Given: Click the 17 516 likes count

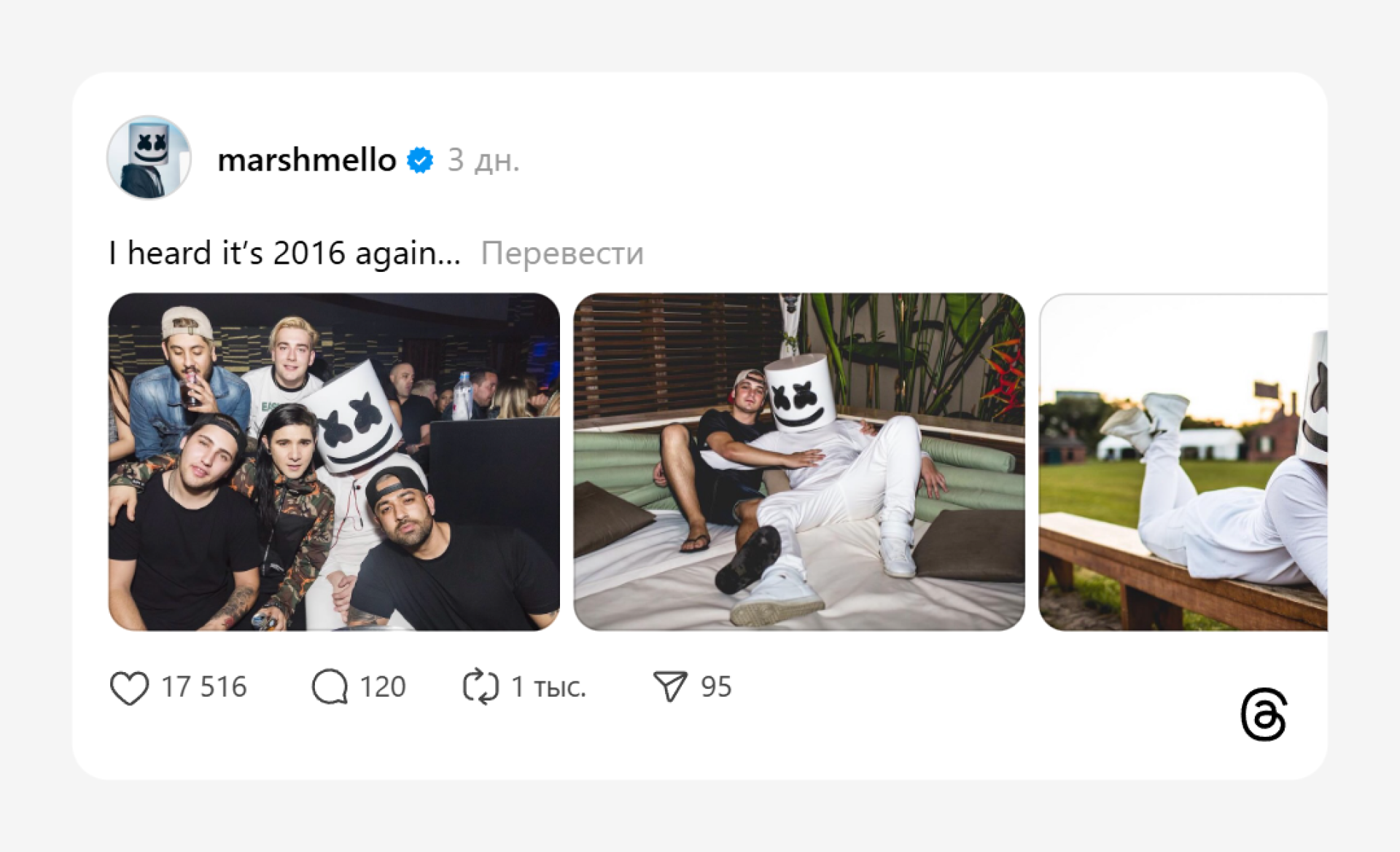Looking at the screenshot, I should coord(204,687).
